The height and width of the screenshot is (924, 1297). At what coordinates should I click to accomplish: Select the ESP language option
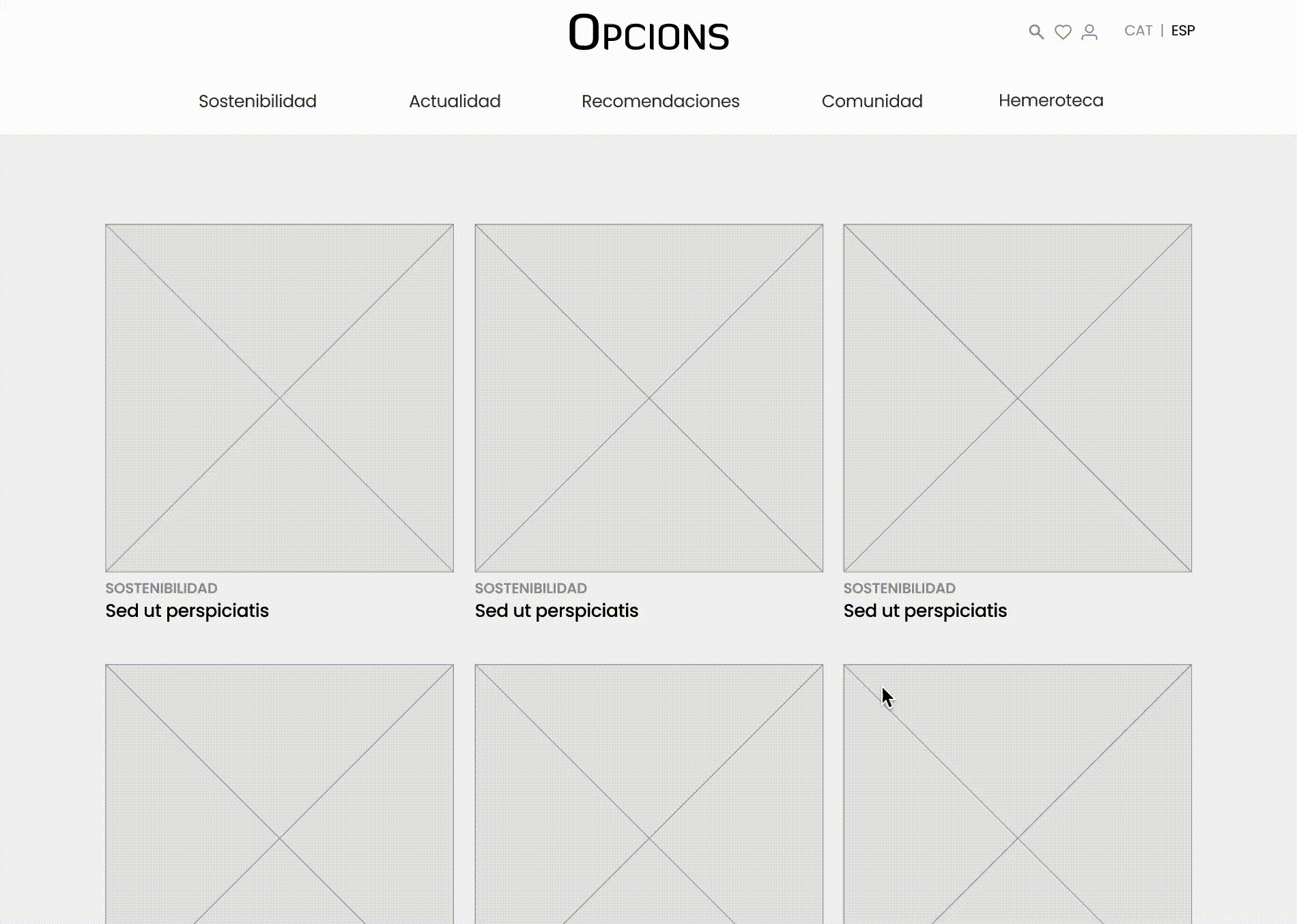[1183, 31]
